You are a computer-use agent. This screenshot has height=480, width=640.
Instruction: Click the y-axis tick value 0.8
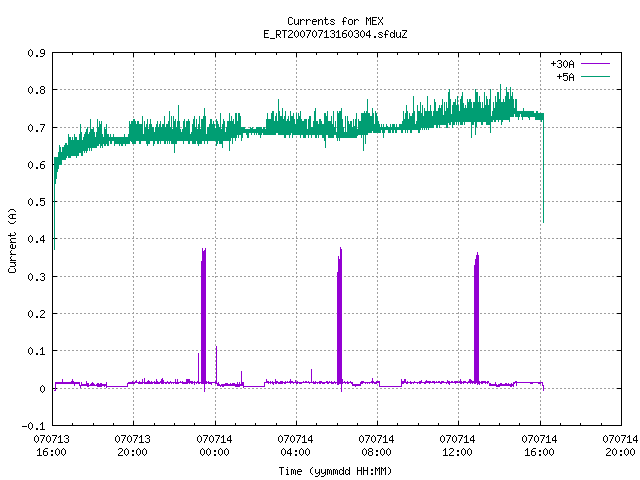[36, 90]
